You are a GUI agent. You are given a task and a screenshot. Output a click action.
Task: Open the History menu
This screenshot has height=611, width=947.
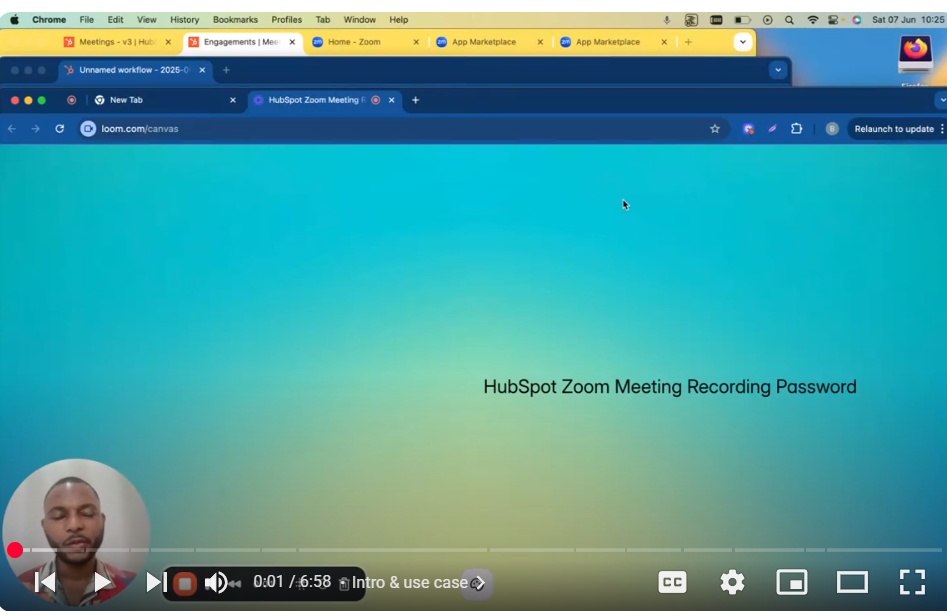[184, 19]
